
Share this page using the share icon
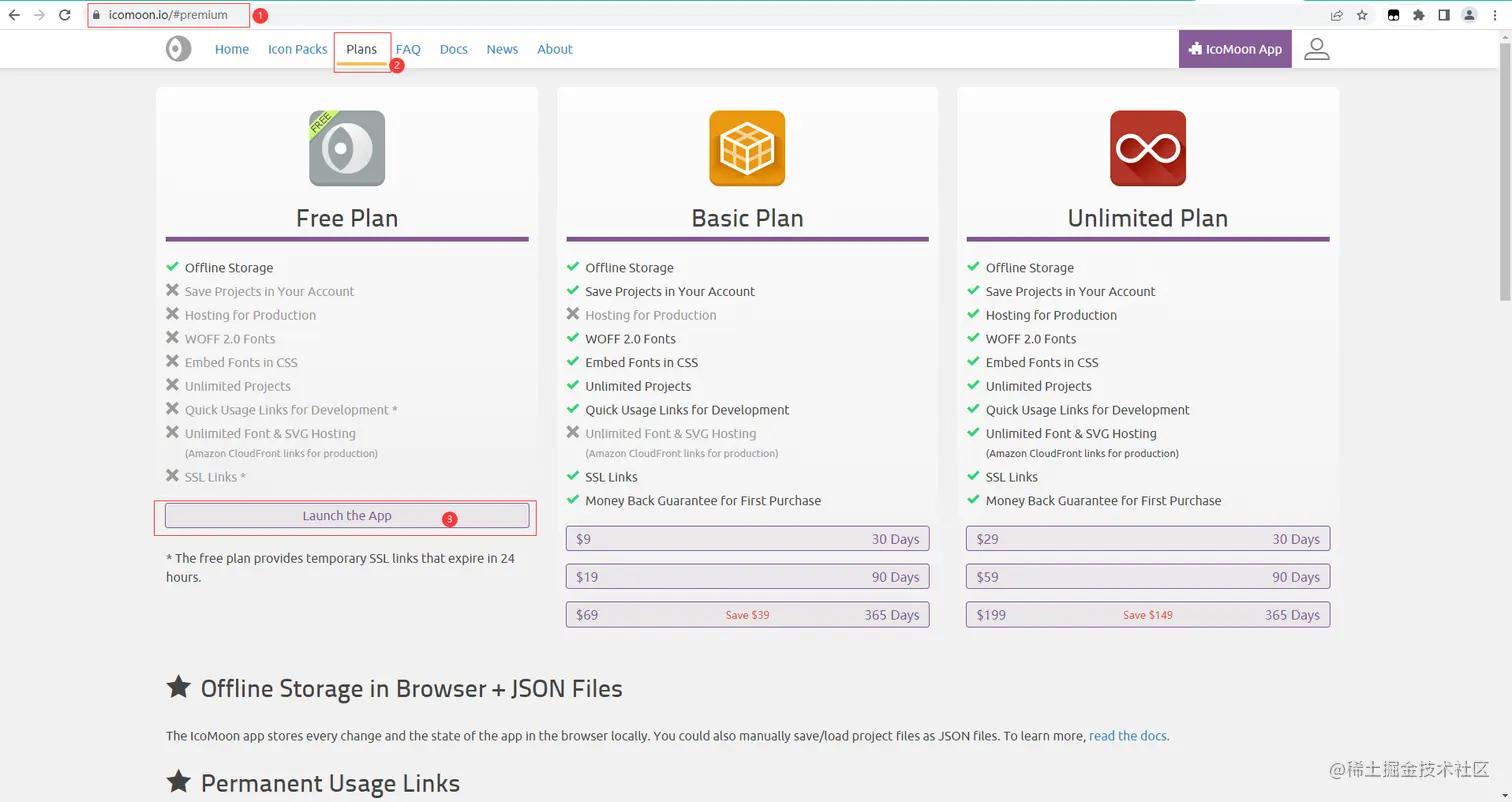(1336, 15)
